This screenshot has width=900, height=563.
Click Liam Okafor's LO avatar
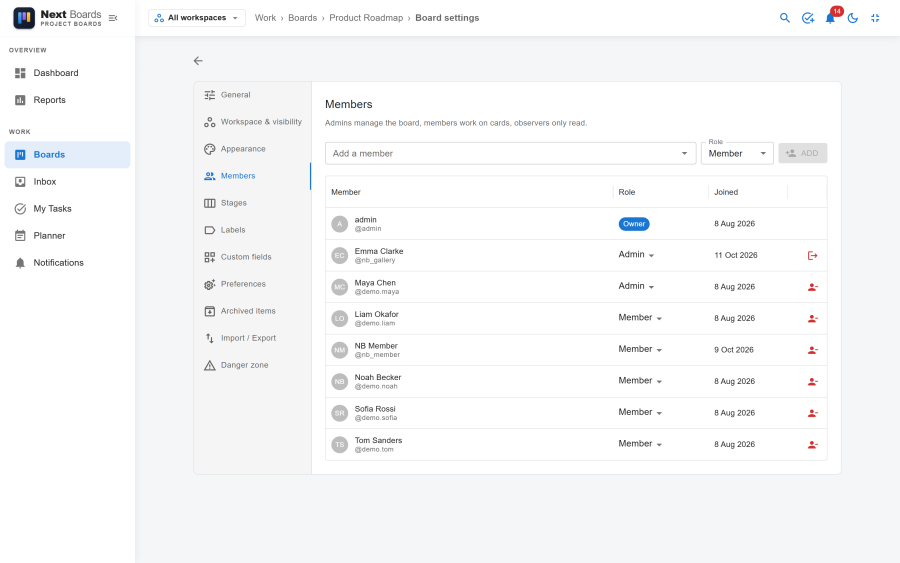click(x=340, y=319)
